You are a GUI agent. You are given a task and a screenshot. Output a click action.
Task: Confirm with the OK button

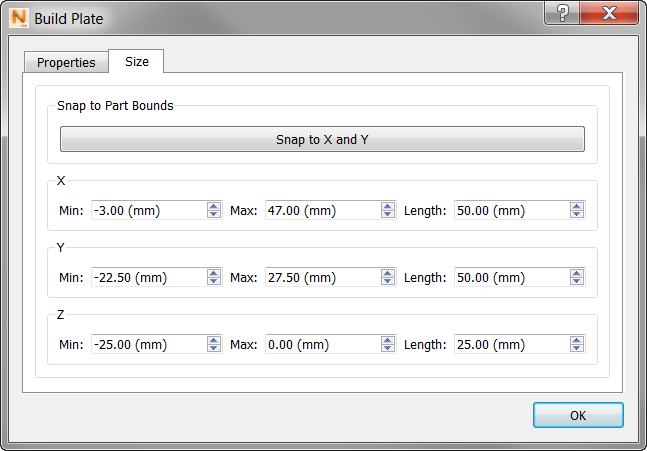(578, 415)
